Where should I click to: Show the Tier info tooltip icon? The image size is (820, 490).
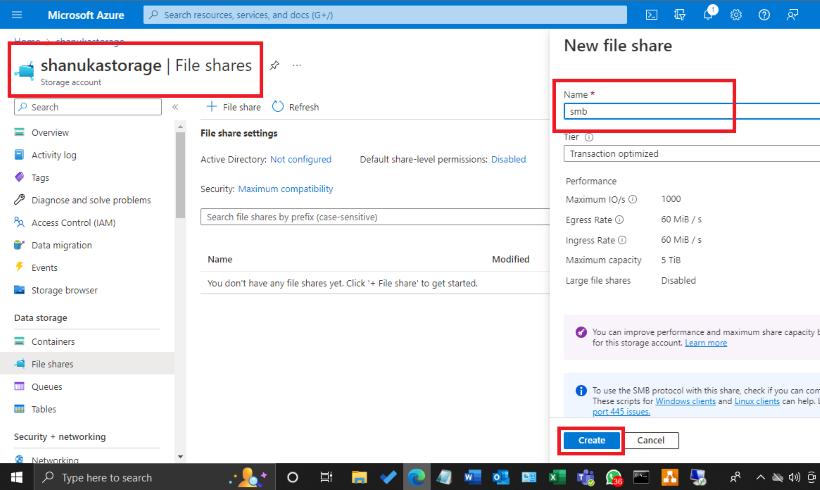coord(589,137)
